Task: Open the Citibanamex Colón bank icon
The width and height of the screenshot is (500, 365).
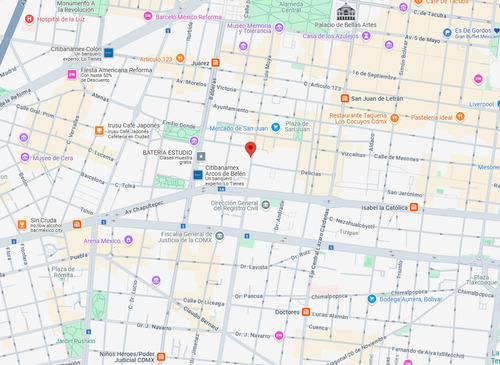Action: coord(108,53)
